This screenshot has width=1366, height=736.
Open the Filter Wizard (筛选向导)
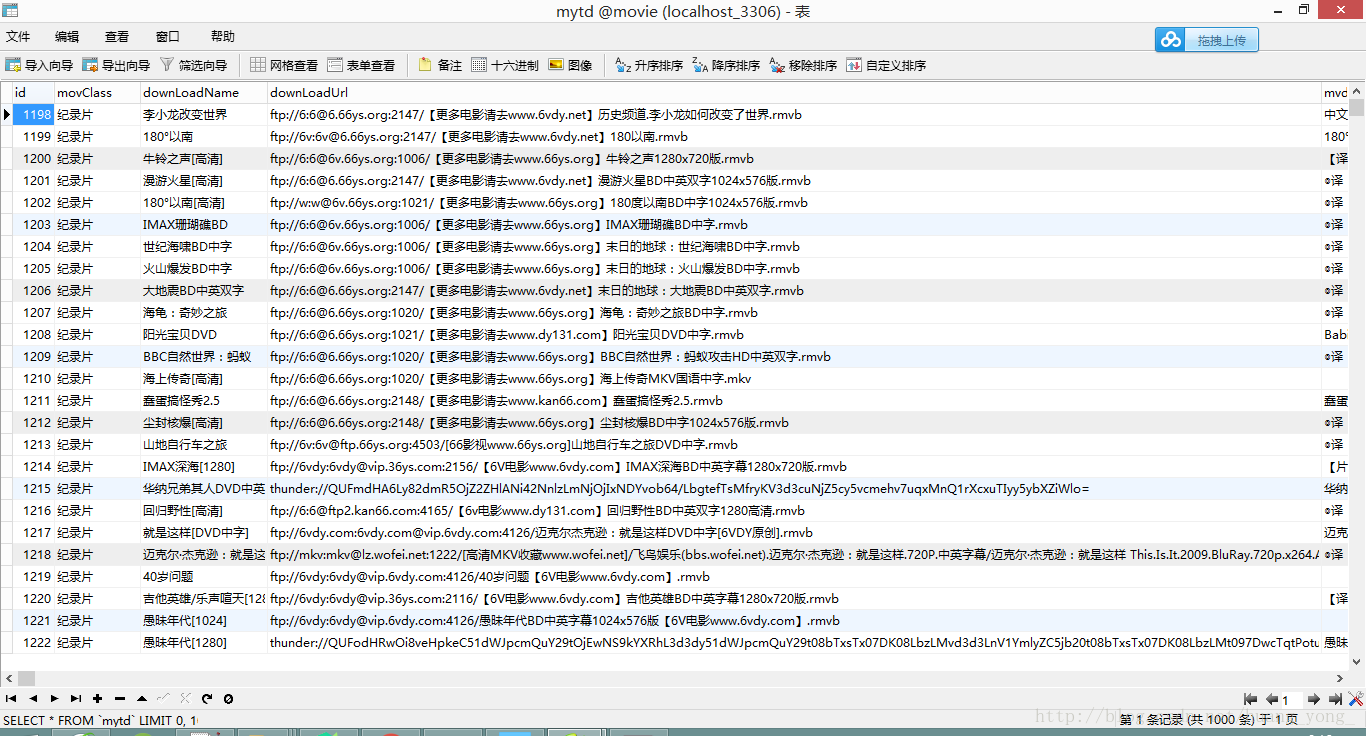pos(193,65)
